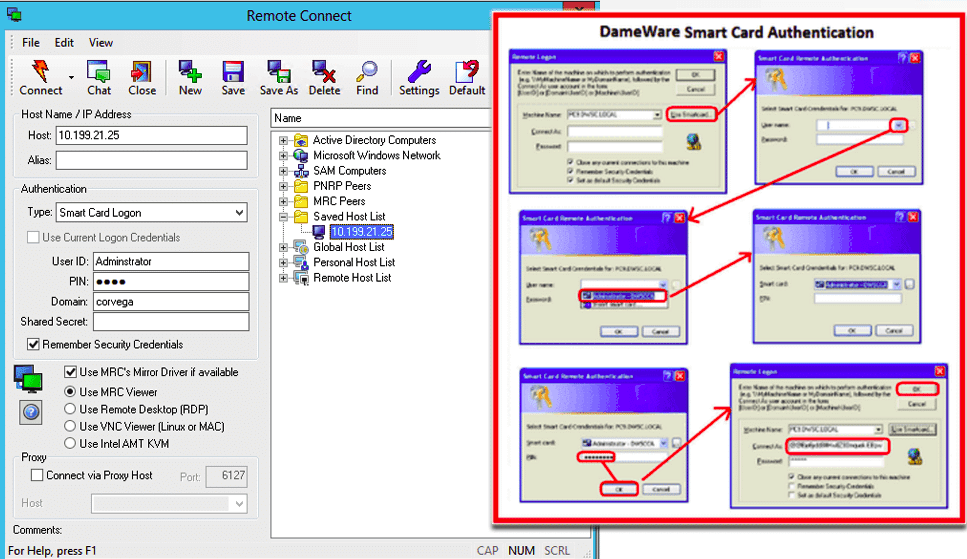Screen dimensions: 967x559
Task: Expand Global Host List node
Action: (283, 247)
